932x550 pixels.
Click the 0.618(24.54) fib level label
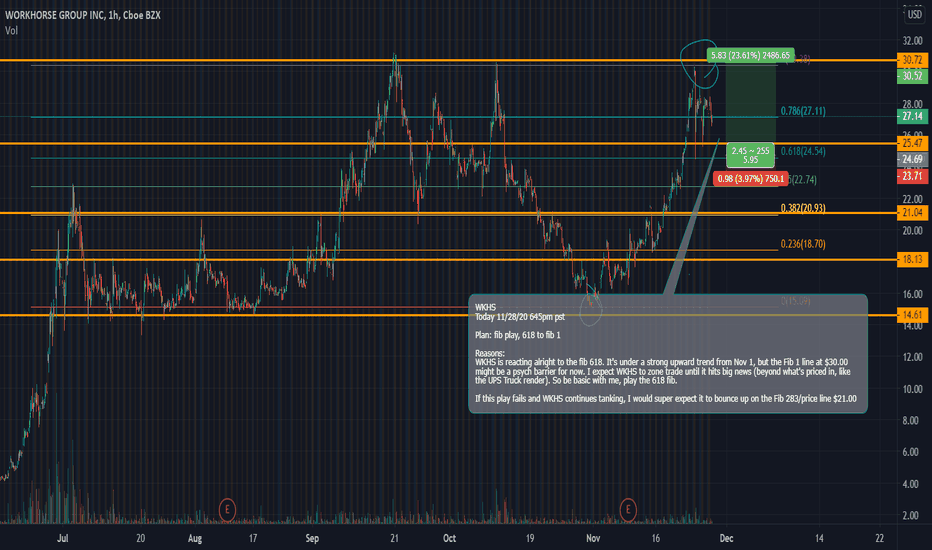pyautogui.click(x=803, y=152)
